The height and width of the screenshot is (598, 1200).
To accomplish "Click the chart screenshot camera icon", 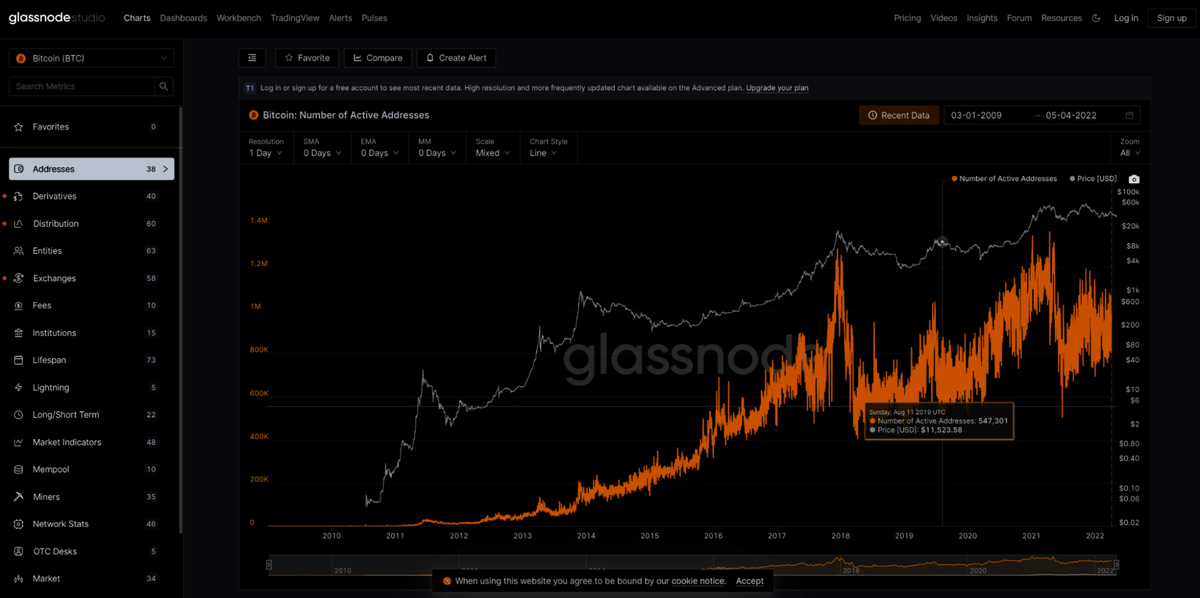I will 1134,179.
